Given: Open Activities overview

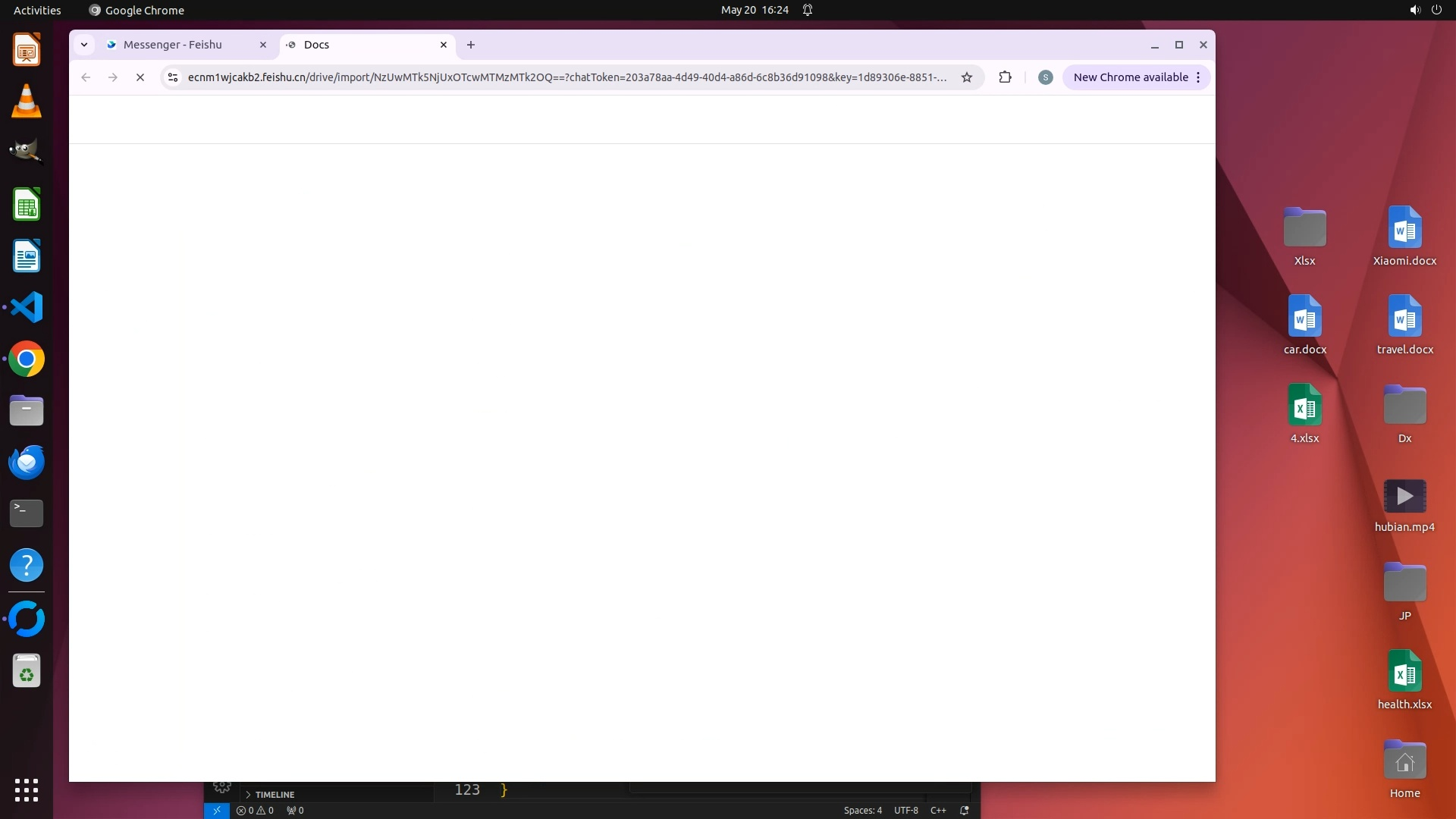Looking at the screenshot, I should coord(37,10).
